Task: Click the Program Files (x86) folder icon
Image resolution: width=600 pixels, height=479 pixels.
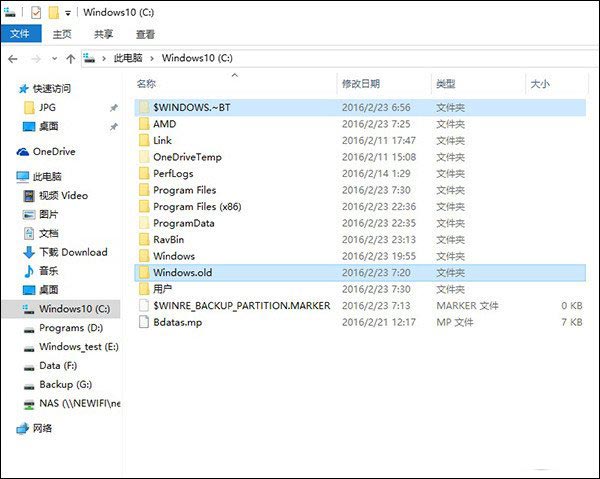Action: [x=144, y=207]
